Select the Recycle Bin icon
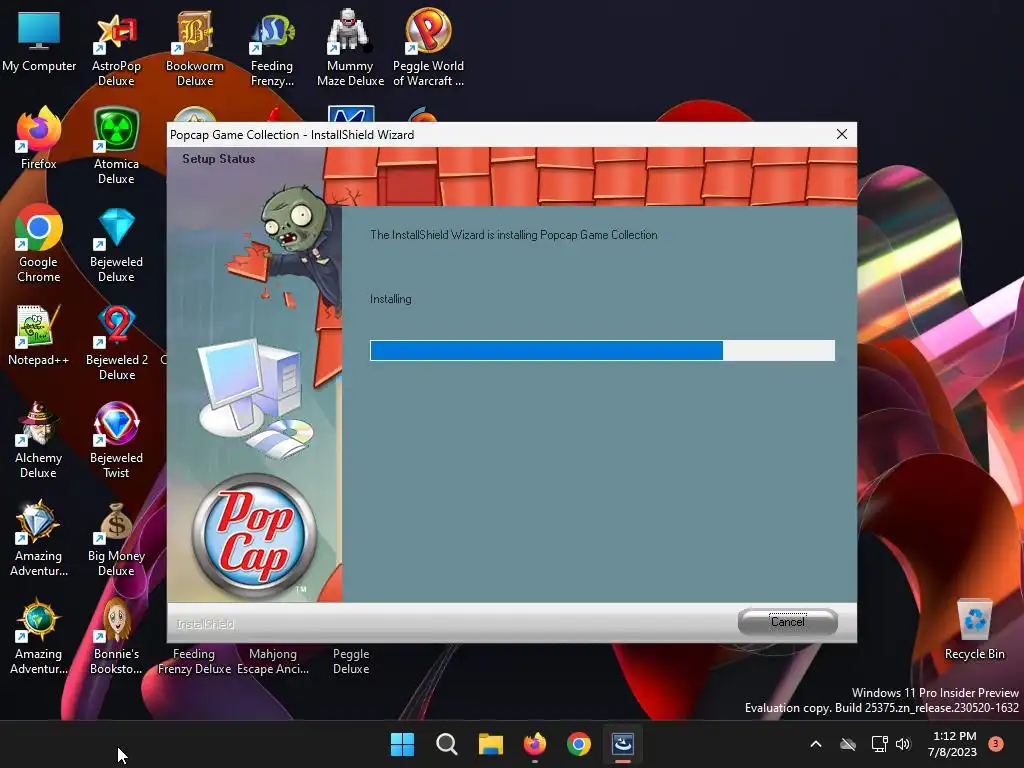Viewport: 1024px width, 768px height. tap(974, 630)
